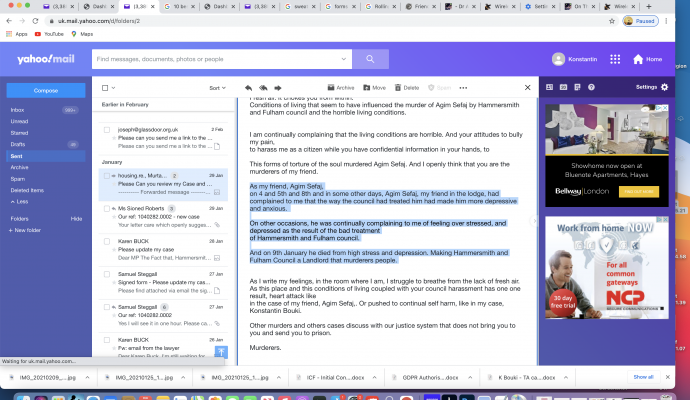
Task: Check the joseph@glassdoor.org.uk email checkbox
Action: (x=106, y=129)
